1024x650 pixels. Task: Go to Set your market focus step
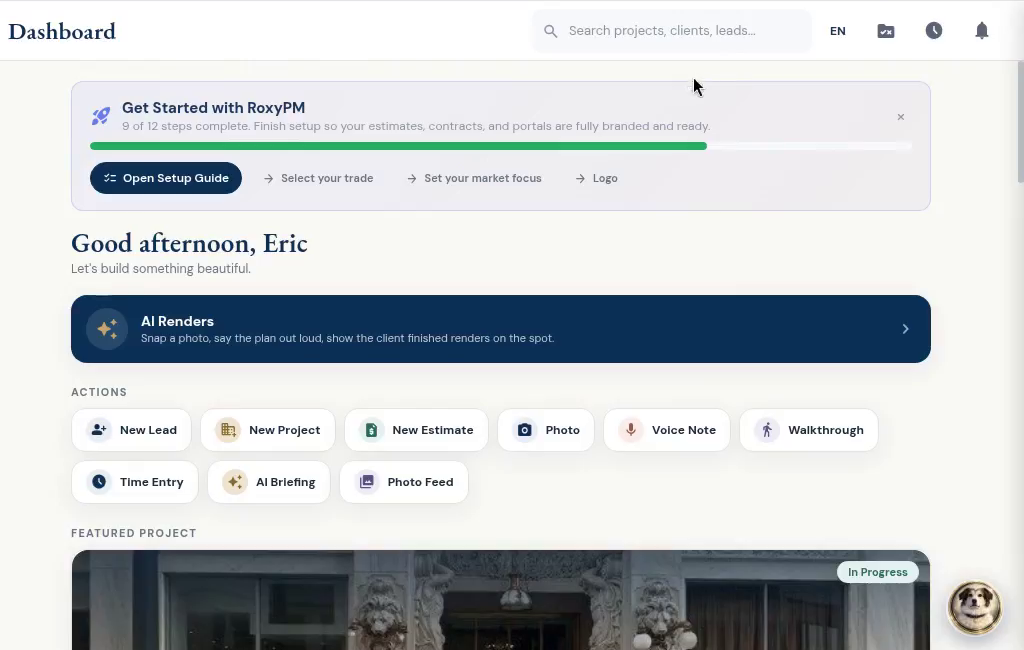[x=474, y=178]
